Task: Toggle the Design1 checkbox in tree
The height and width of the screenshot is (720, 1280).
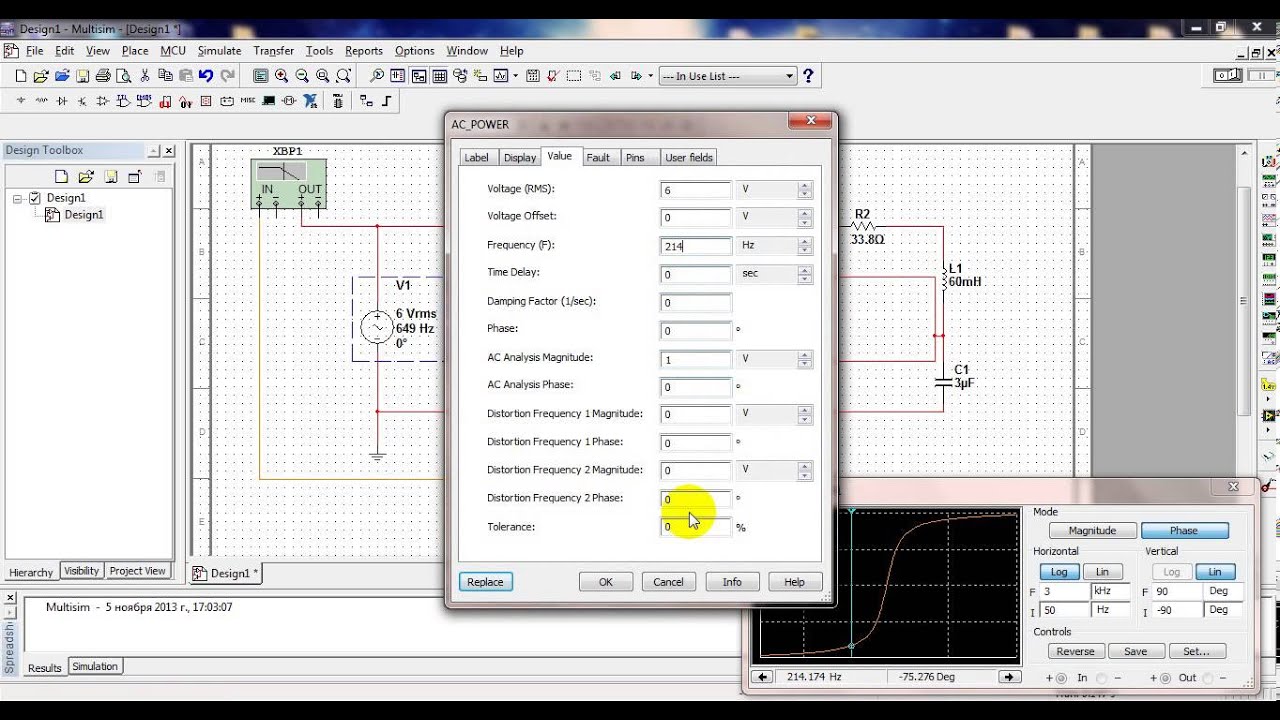Action: (35, 198)
